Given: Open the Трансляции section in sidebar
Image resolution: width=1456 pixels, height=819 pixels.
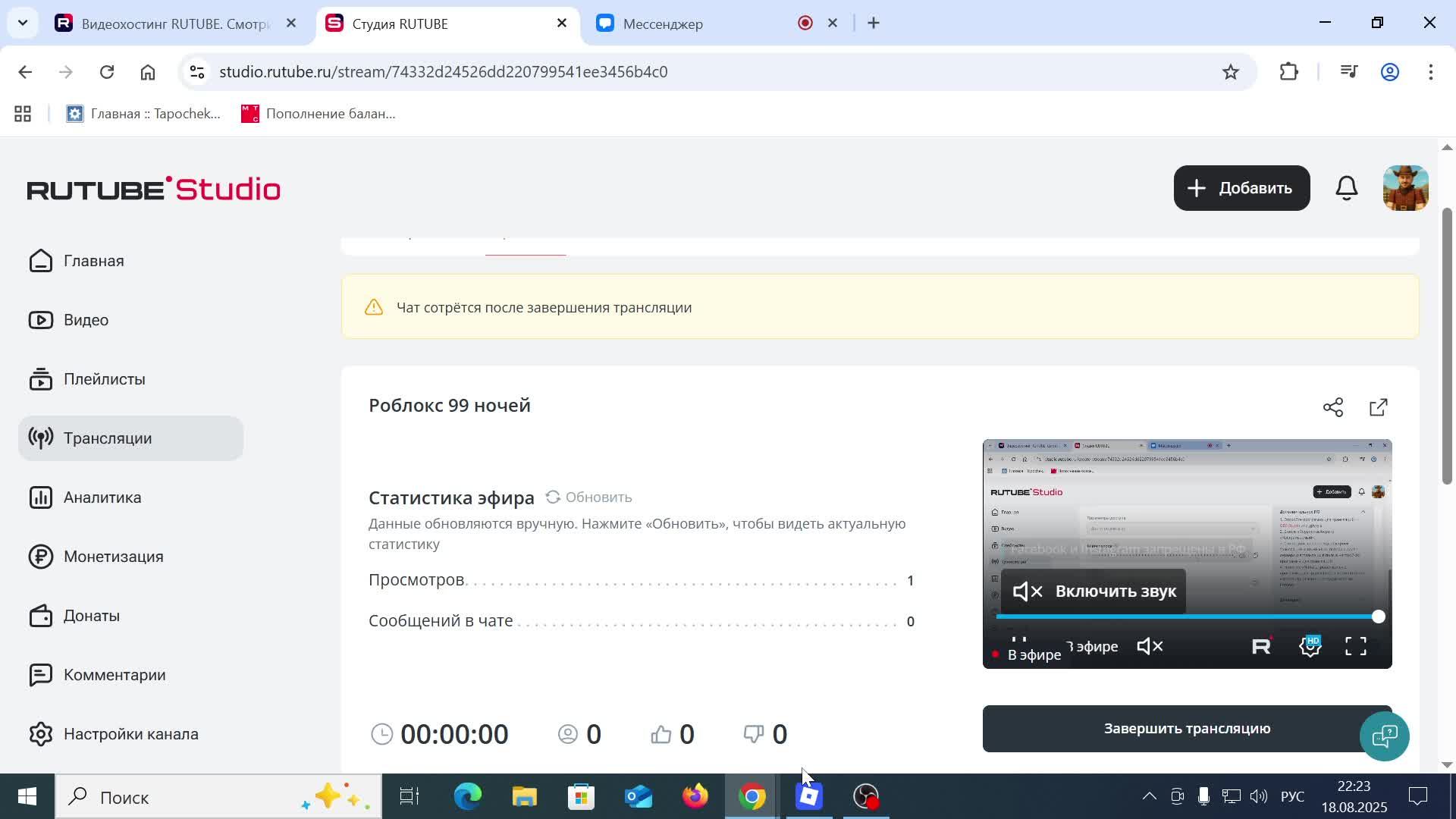Looking at the screenshot, I should [107, 438].
